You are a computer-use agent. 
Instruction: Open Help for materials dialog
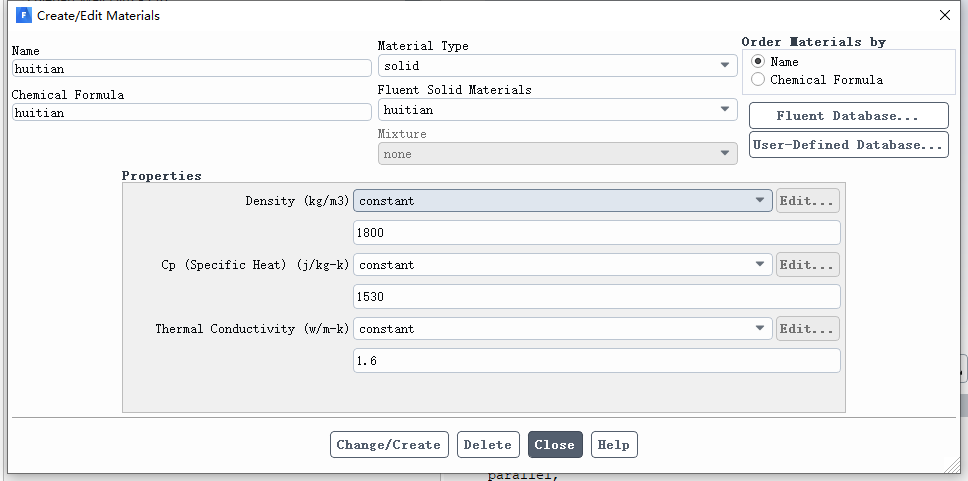[x=614, y=445]
